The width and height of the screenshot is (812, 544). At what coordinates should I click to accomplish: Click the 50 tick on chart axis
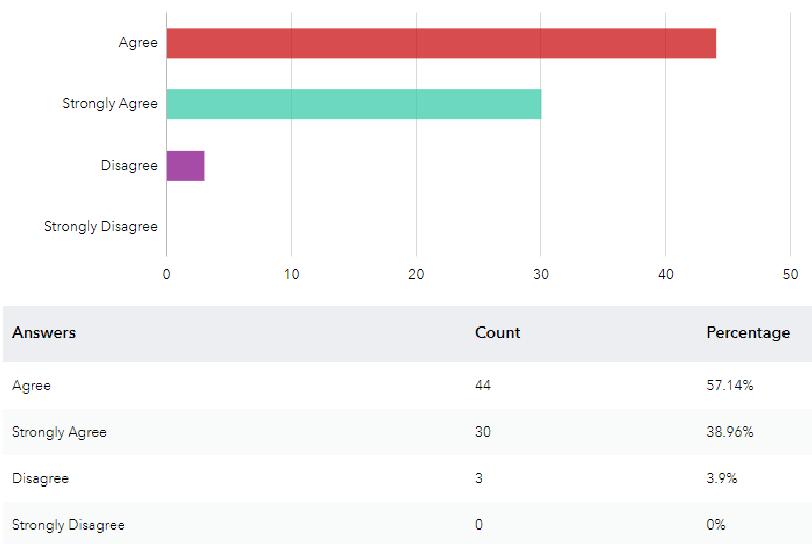(790, 275)
